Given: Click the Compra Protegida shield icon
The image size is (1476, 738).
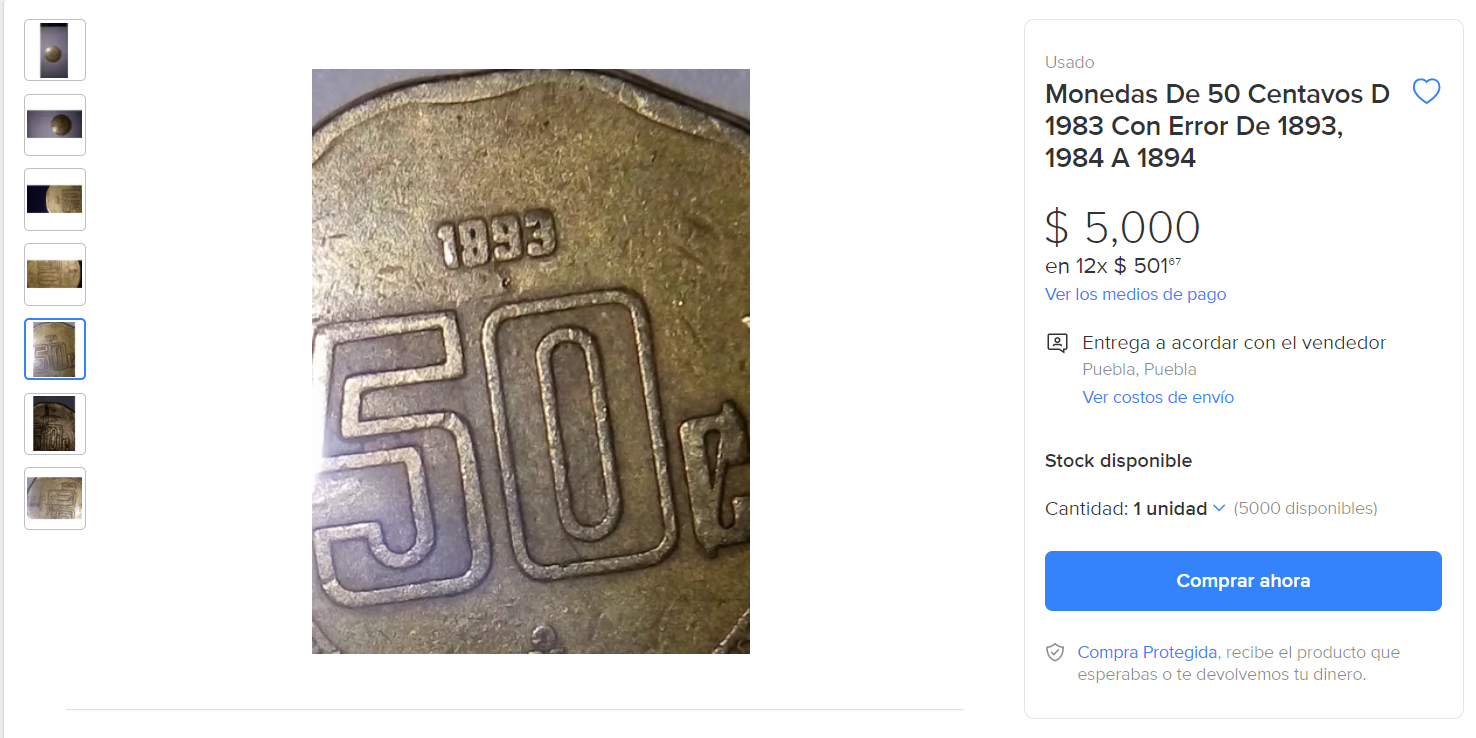Looking at the screenshot, I should tap(1055, 652).
